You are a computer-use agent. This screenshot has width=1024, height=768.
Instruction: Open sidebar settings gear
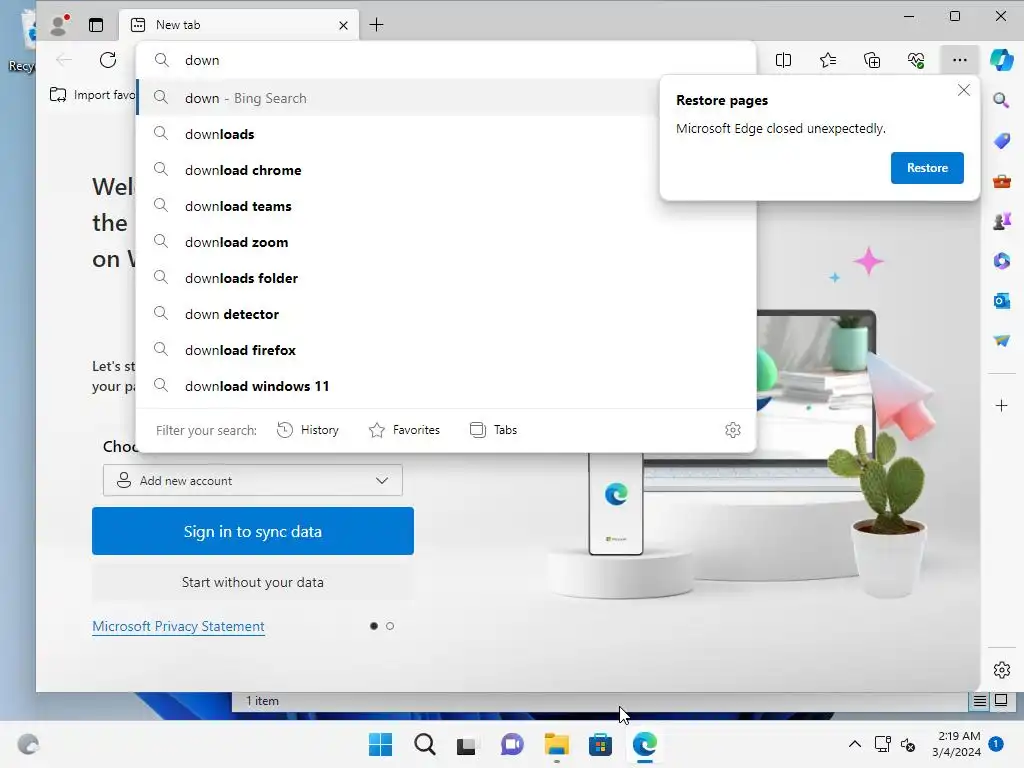[1001, 670]
